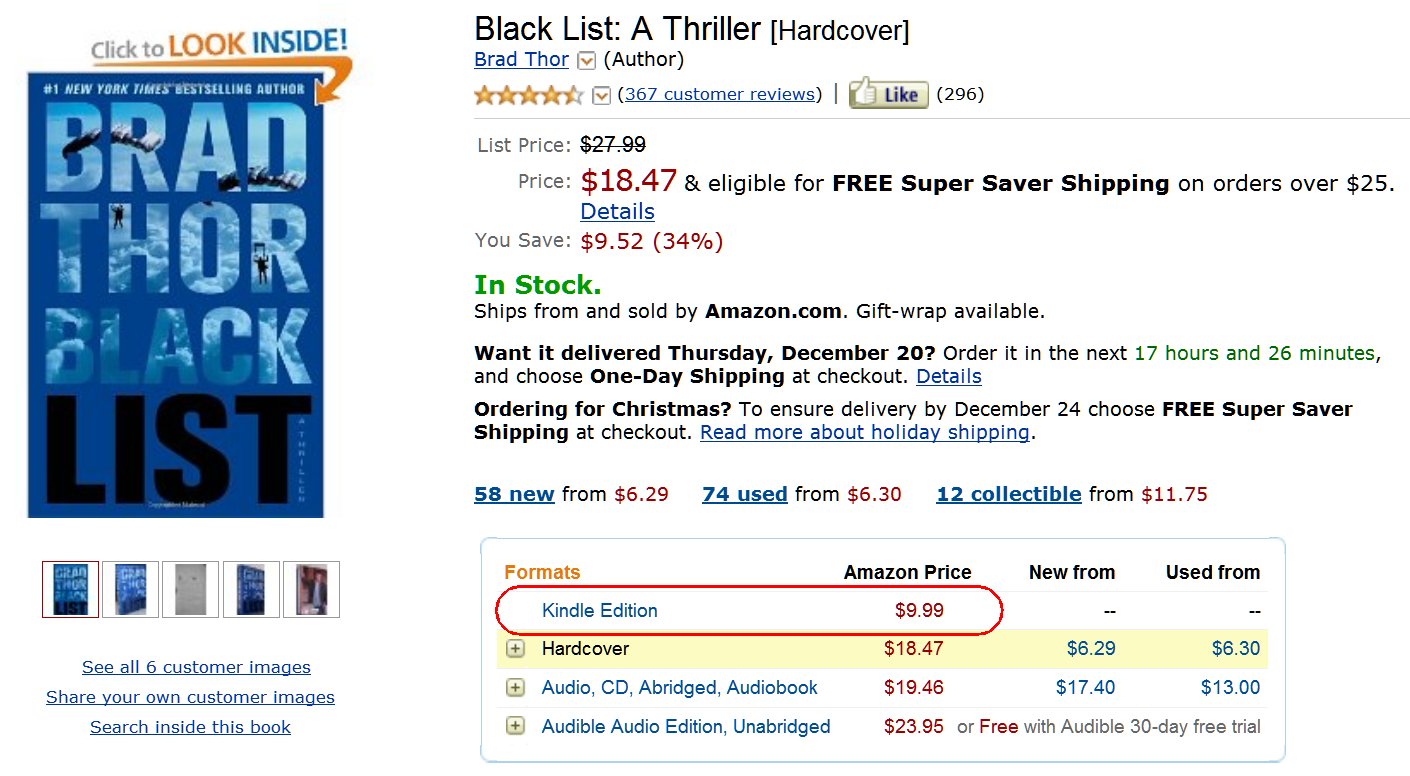Open the 74 used offers link
The height and width of the screenshot is (776, 1410).
[744, 494]
